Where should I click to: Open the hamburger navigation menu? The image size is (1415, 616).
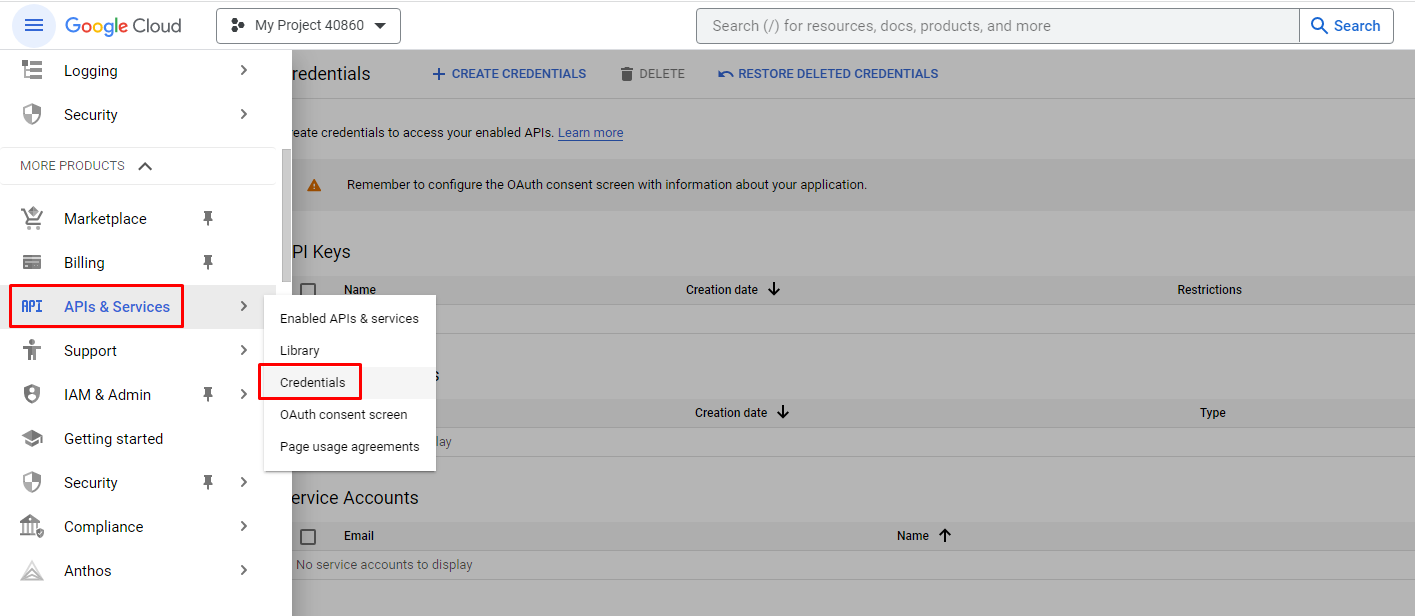[34, 25]
